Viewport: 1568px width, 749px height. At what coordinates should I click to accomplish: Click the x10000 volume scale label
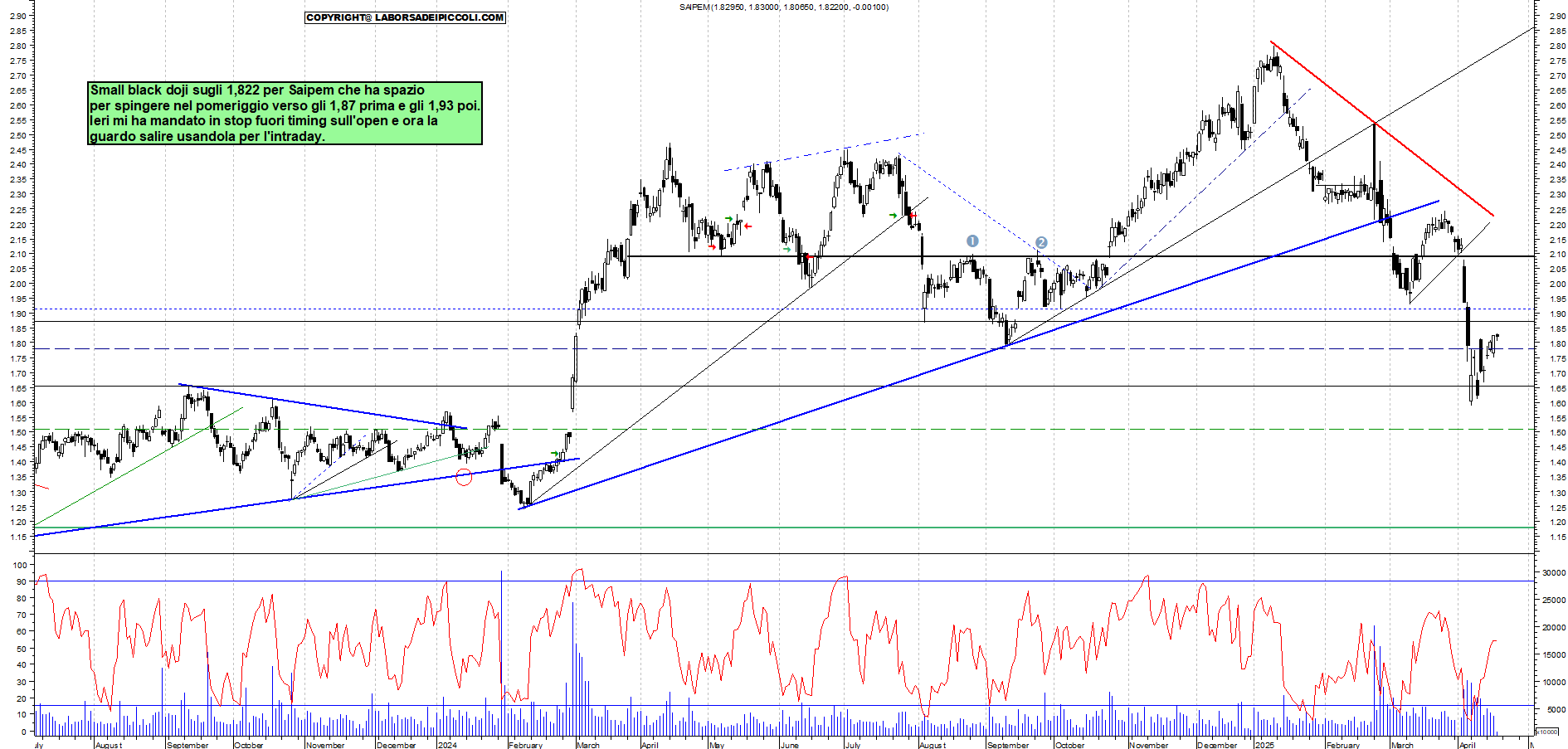1546,732
